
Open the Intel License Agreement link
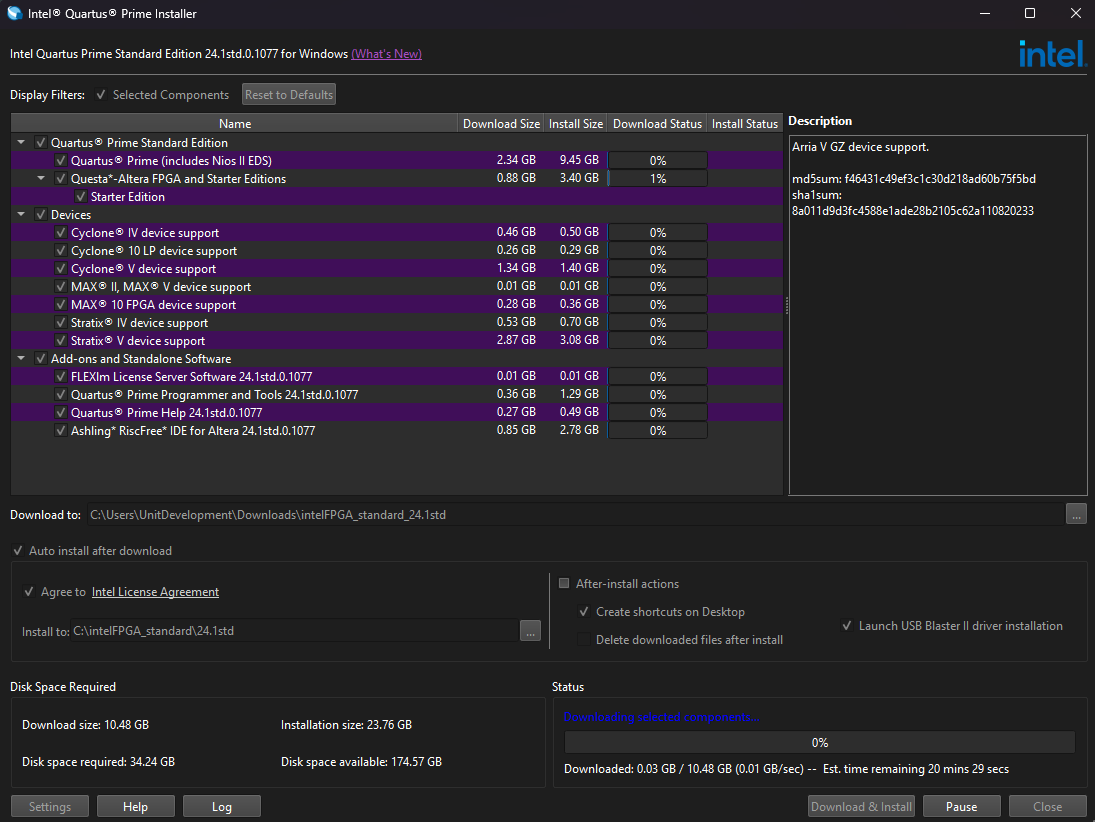pyautogui.click(x=155, y=592)
